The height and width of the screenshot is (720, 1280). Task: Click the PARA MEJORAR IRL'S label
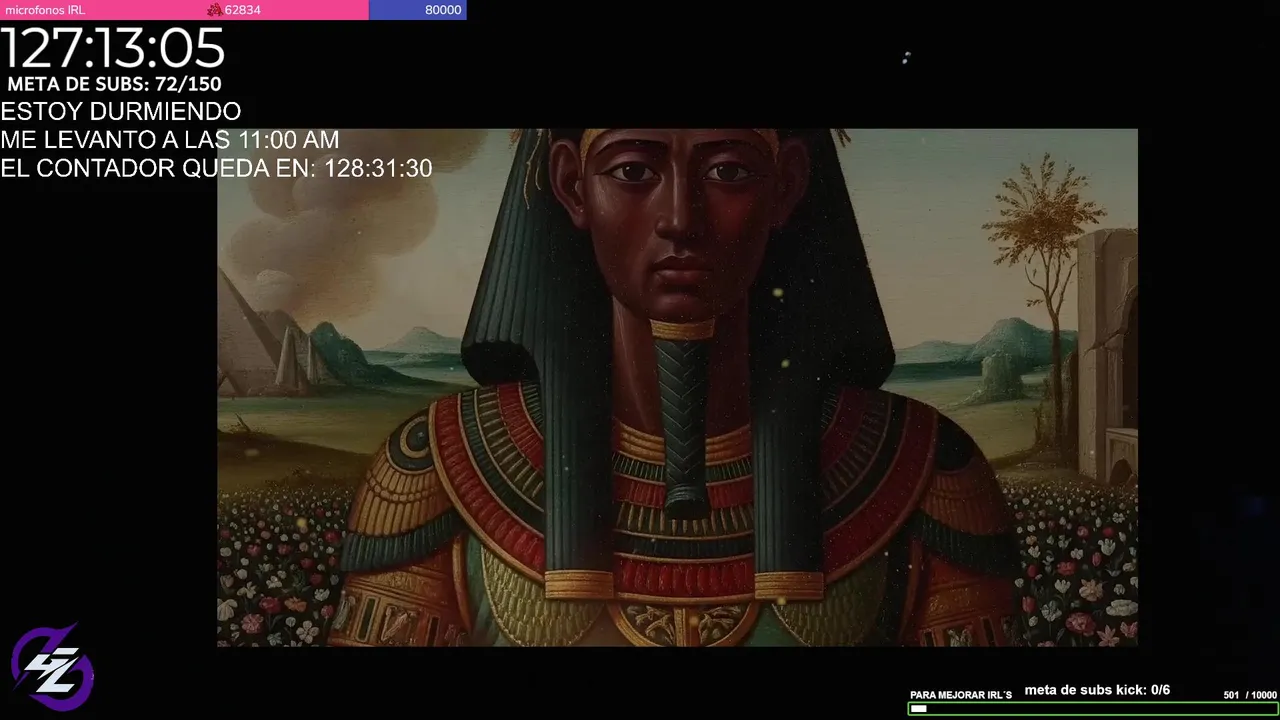point(961,695)
